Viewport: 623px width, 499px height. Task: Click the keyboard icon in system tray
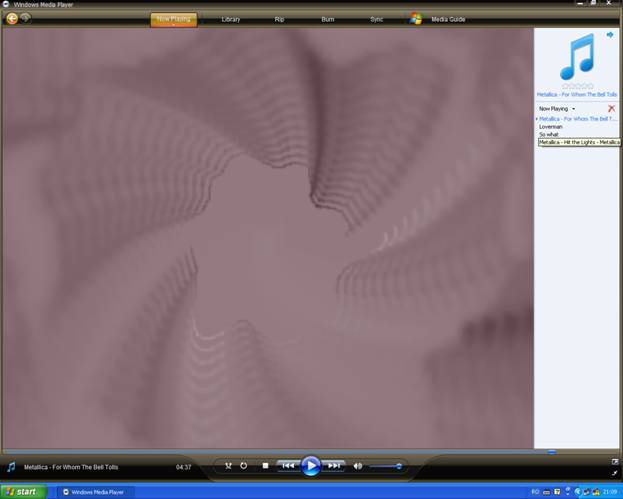(546, 492)
